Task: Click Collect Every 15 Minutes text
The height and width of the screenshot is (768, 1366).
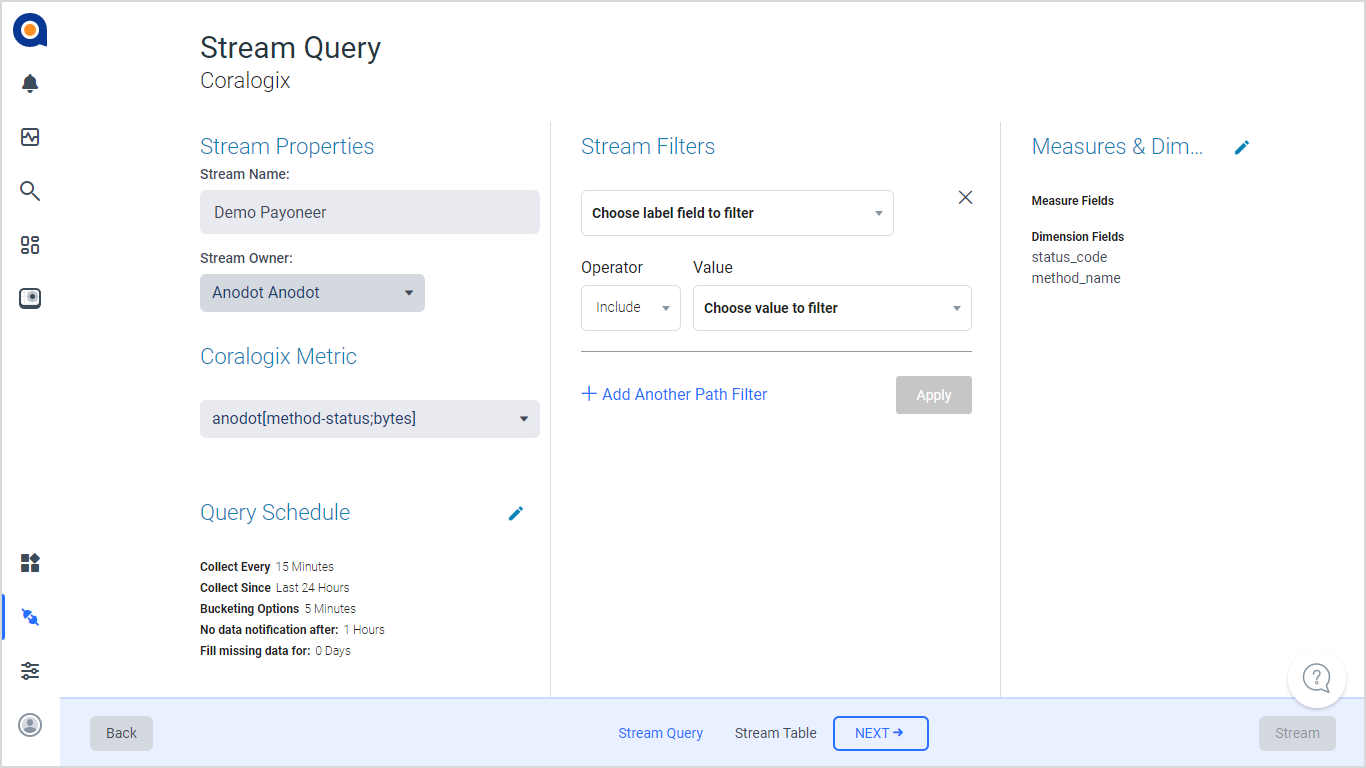Action: click(267, 567)
